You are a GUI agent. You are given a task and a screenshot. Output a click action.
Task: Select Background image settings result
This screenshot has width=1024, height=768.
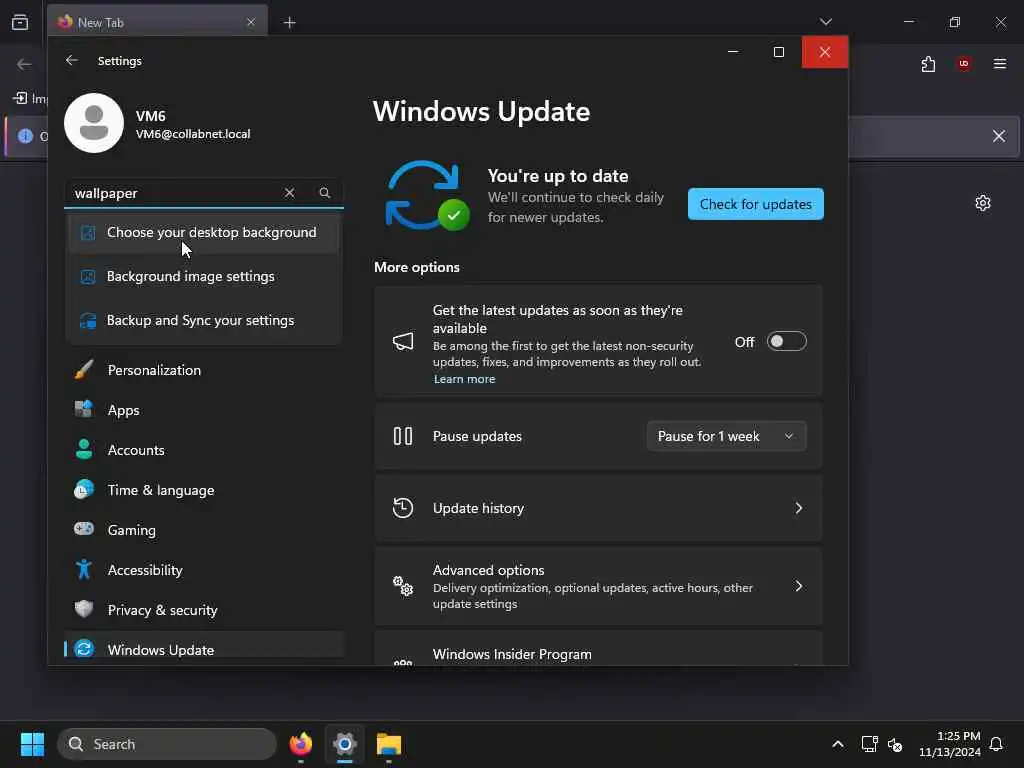tap(204, 276)
